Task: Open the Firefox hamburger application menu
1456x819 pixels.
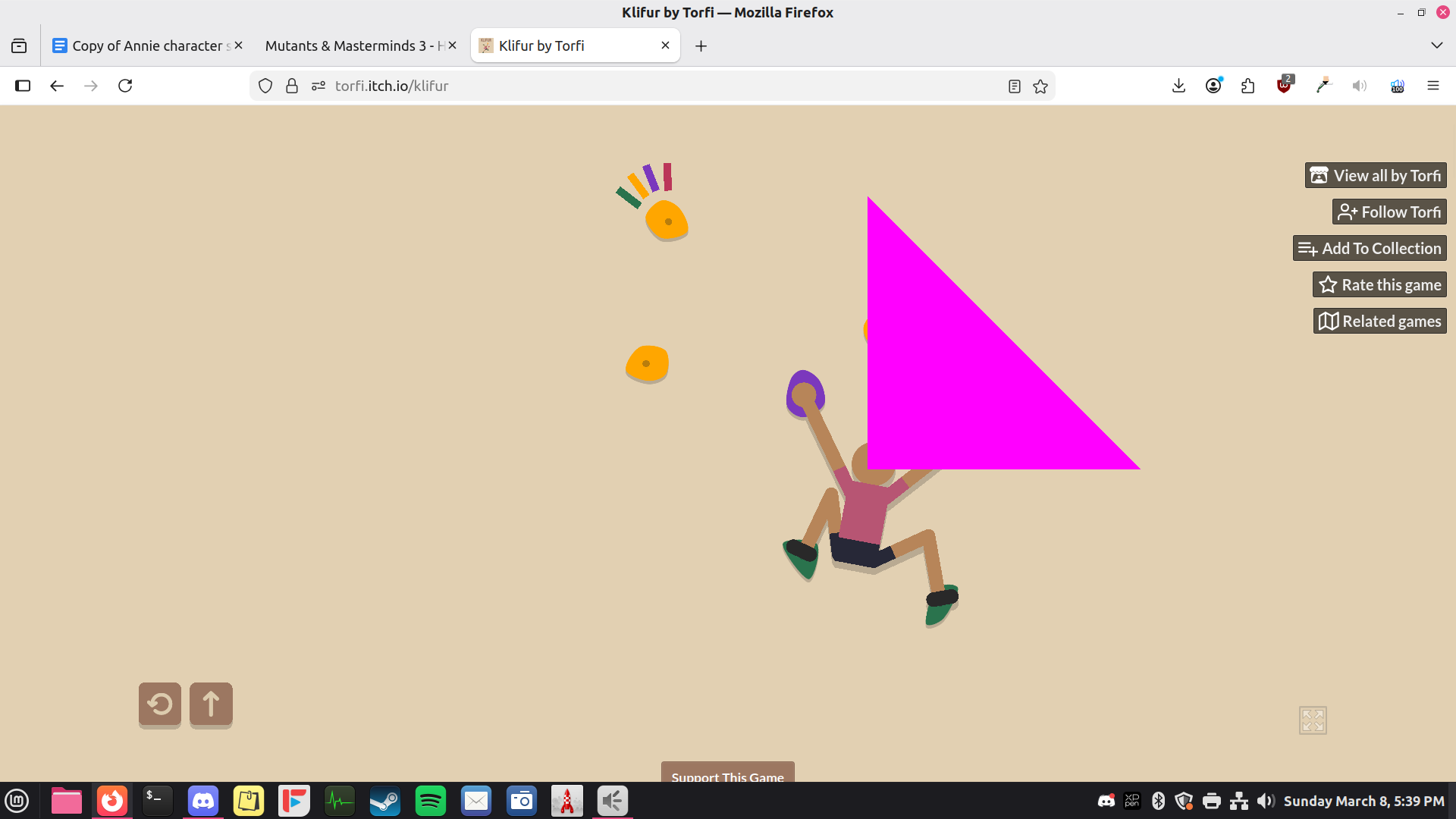Action: tap(1432, 86)
